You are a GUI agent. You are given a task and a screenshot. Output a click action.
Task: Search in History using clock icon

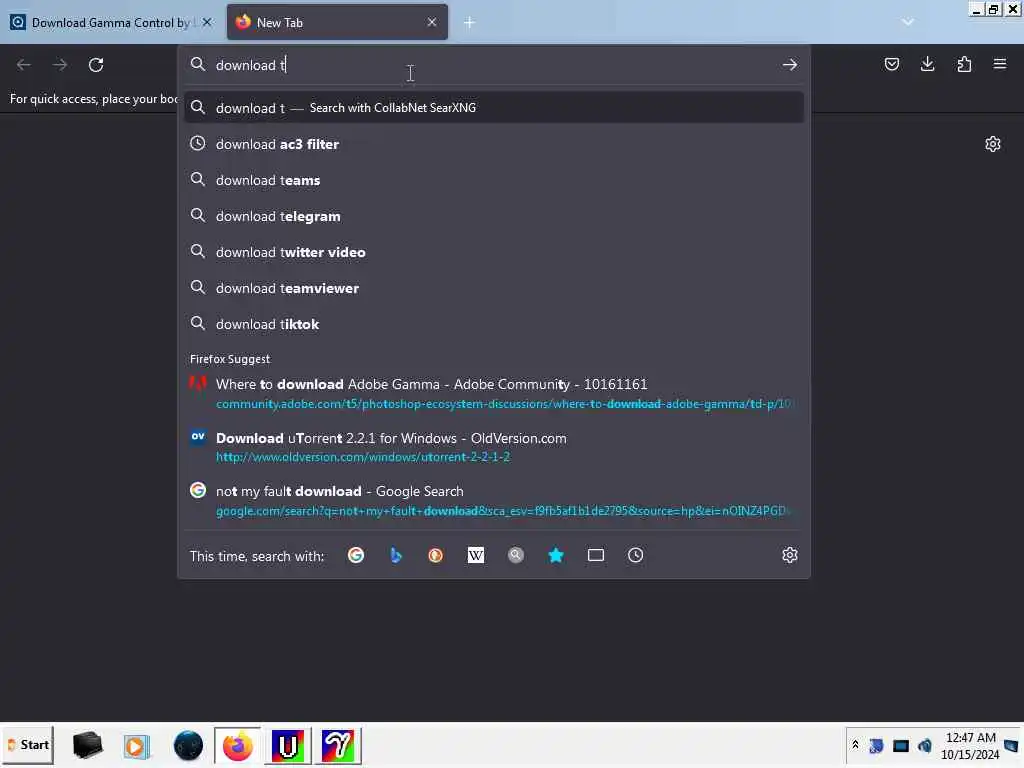point(635,555)
